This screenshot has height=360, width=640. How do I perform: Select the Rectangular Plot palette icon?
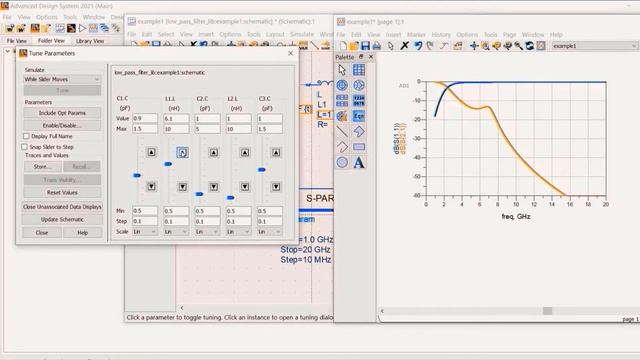coord(359,70)
